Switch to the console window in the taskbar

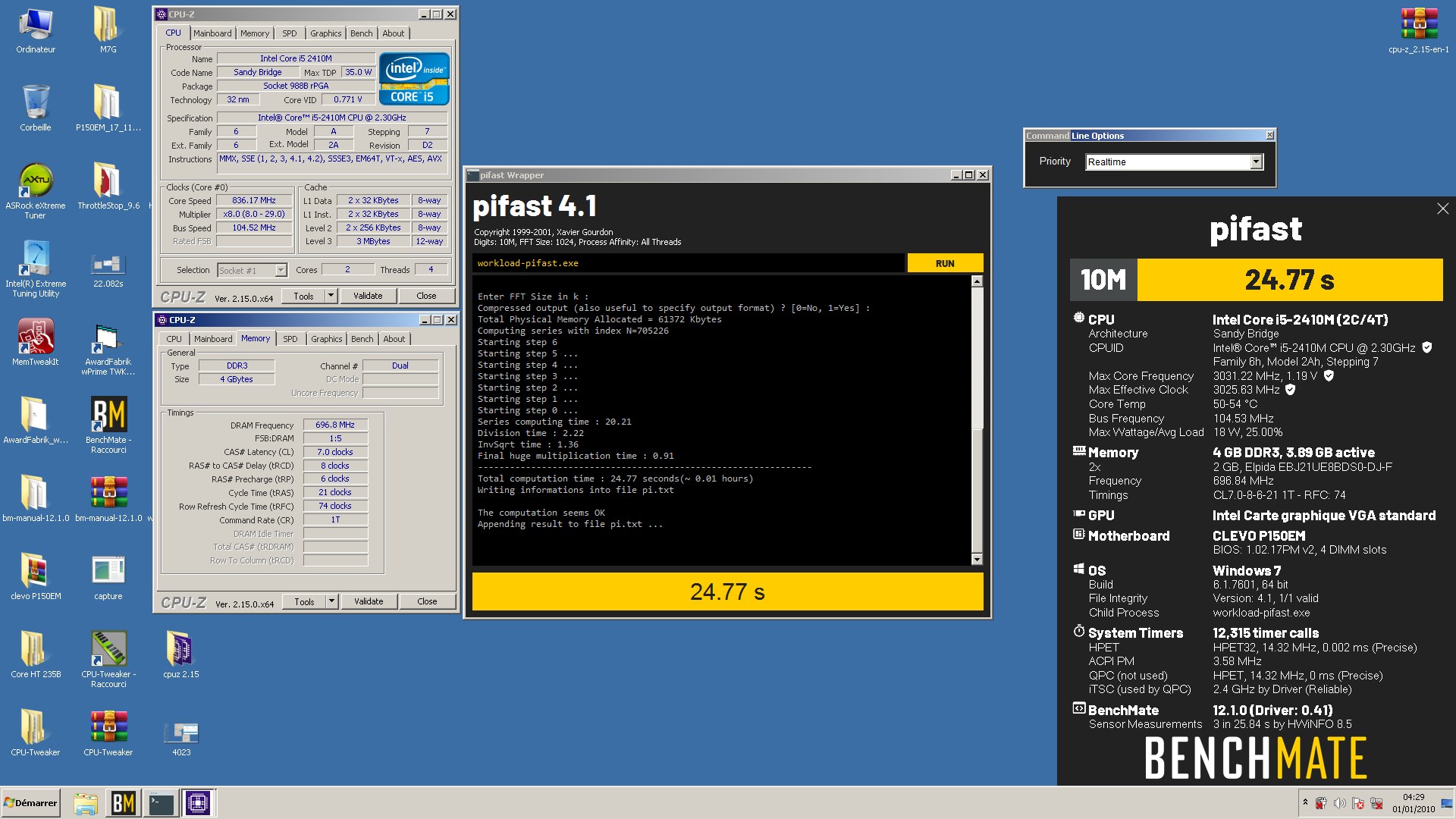click(x=161, y=803)
